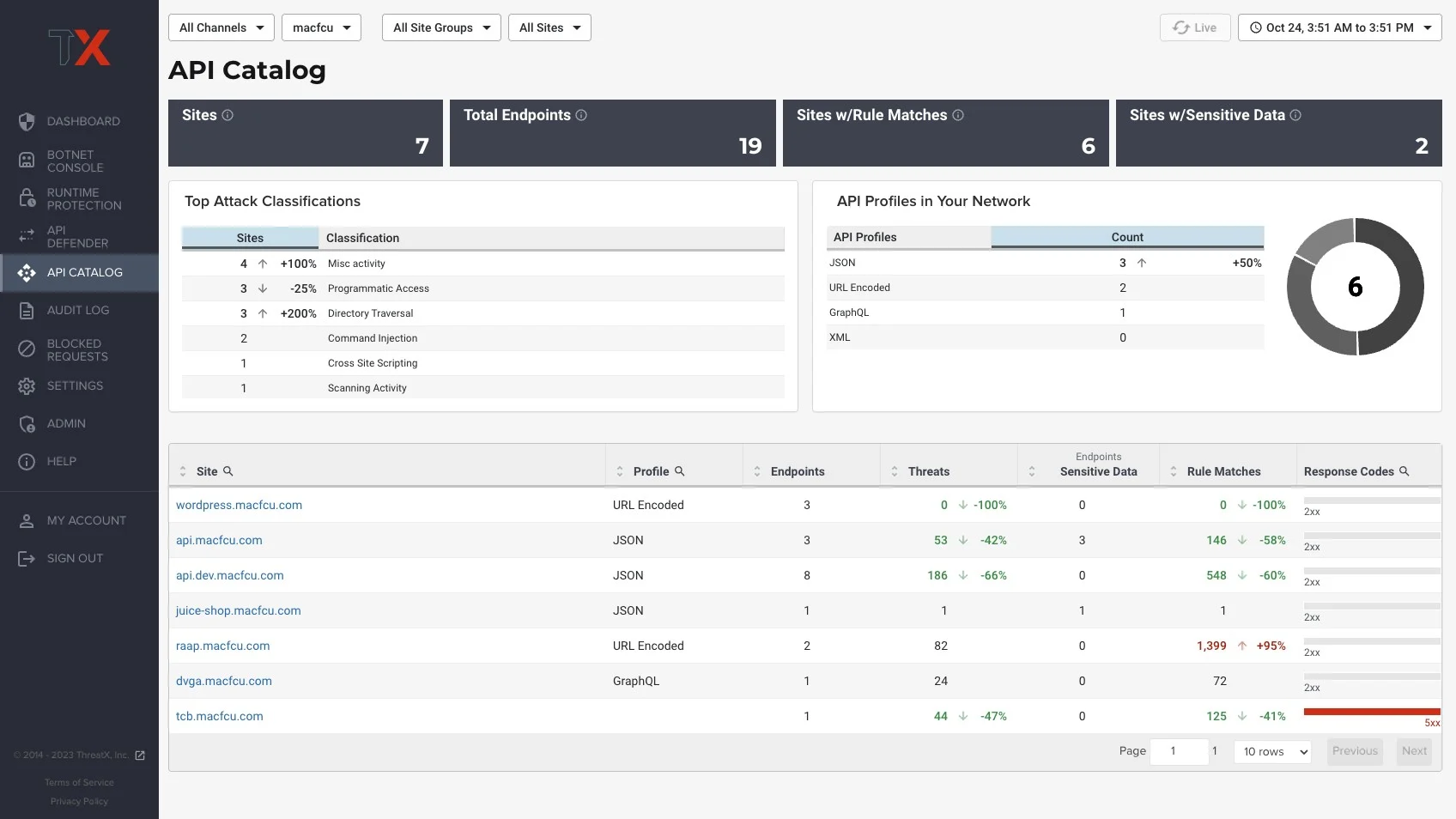Open Blocked Requests from sidebar
Image resolution: width=1456 pixels, height=819 pixels.
[79, 349]
